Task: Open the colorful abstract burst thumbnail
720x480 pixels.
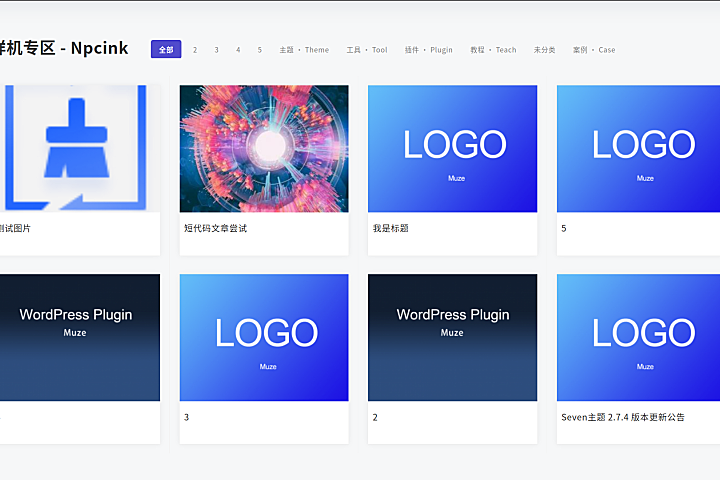Action: 264,148
